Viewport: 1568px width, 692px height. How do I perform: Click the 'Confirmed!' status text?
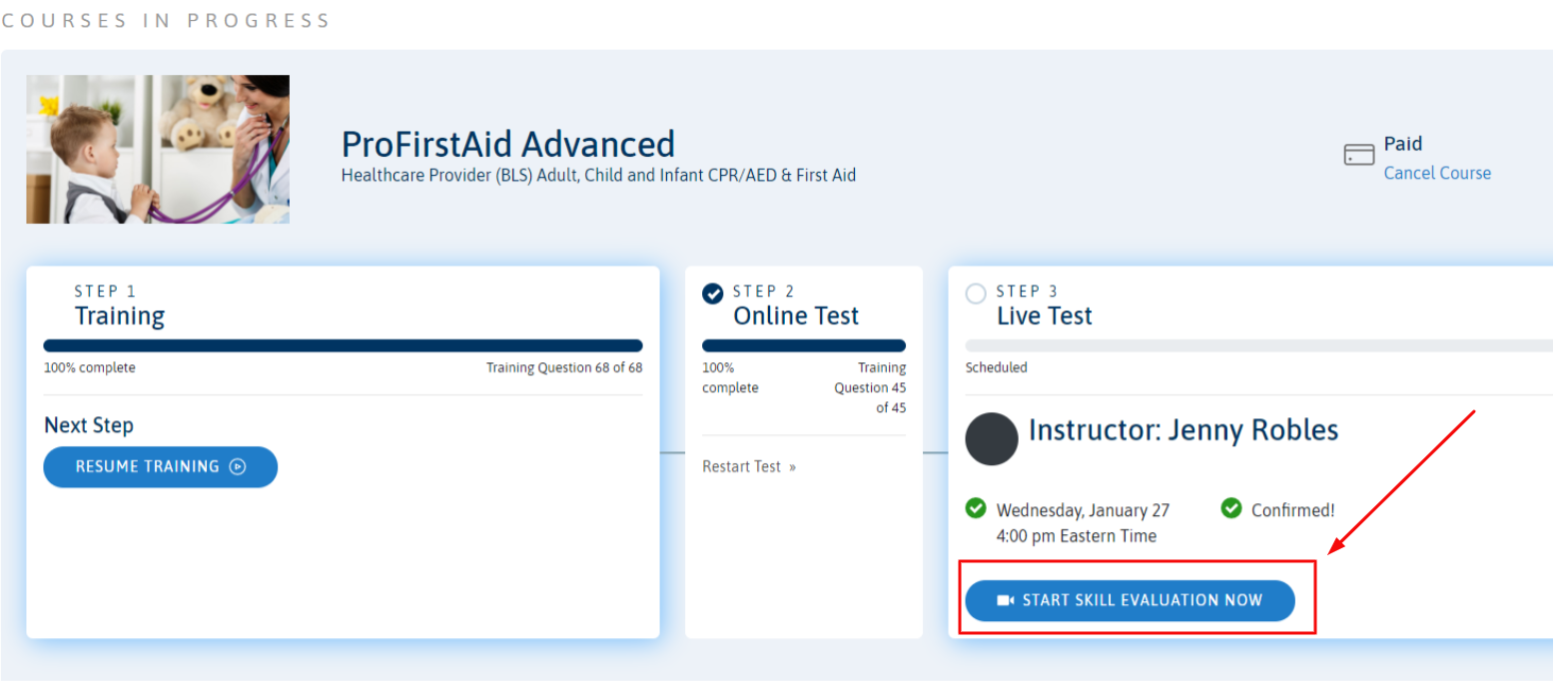coord(1293,510)
